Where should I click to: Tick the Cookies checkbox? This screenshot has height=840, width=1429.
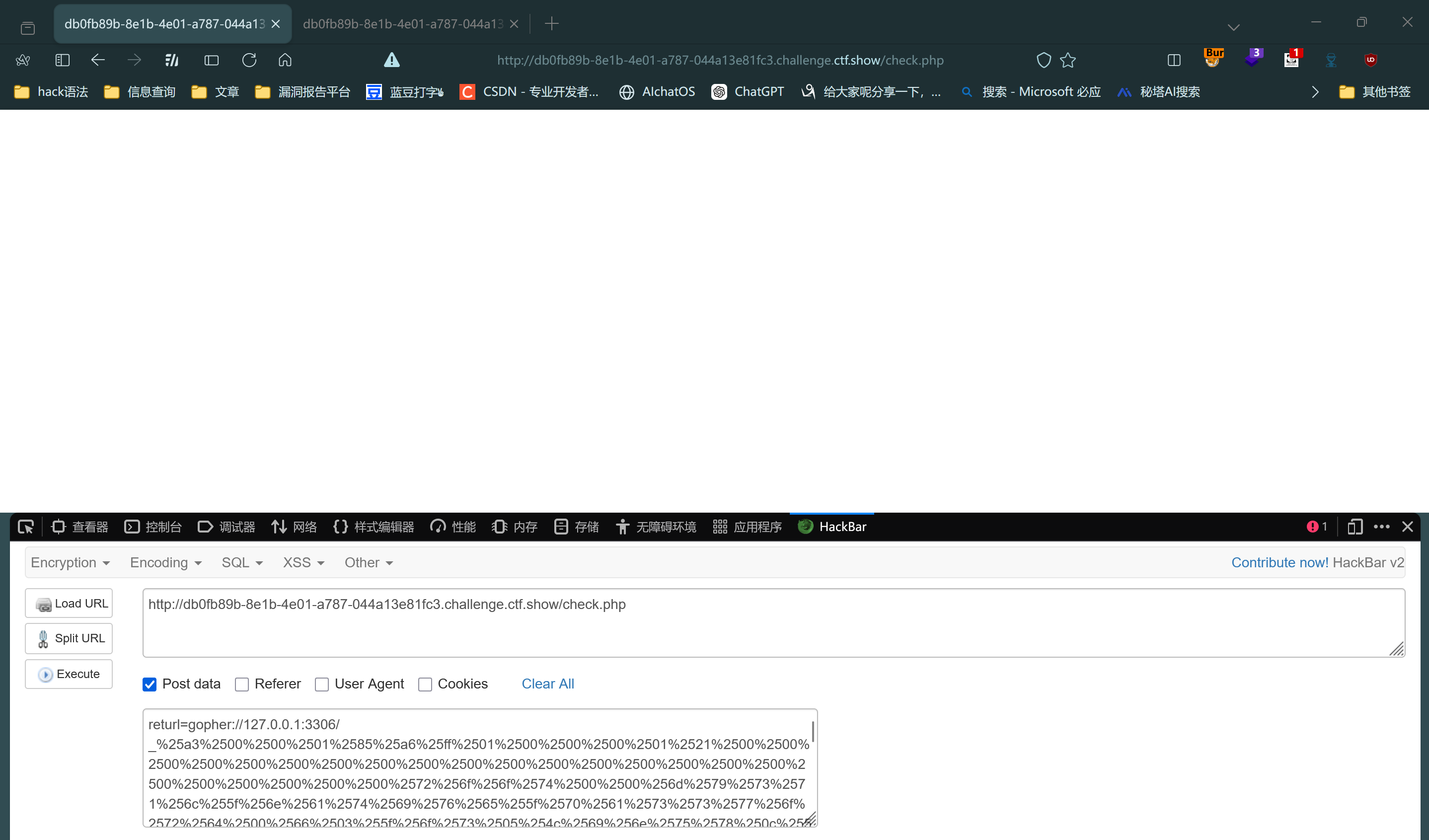(x=425, y=685)
